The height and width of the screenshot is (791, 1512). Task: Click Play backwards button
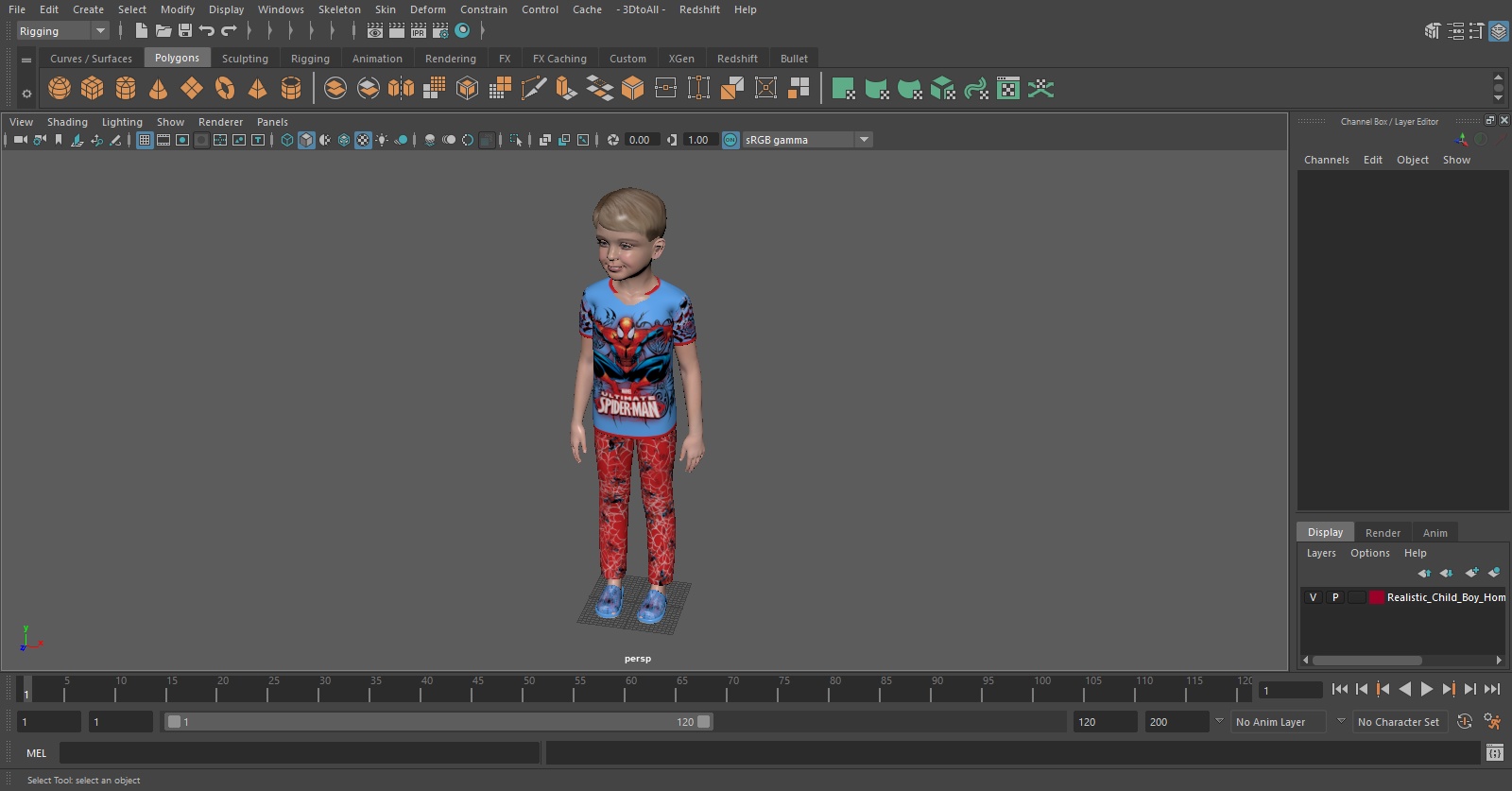[x=1405, y=689]
